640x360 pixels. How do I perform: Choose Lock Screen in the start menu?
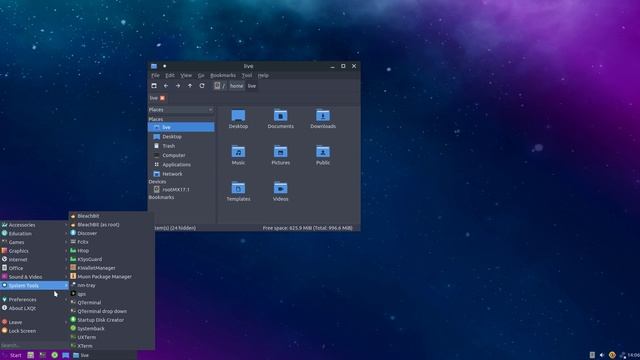tap(34, 331)
